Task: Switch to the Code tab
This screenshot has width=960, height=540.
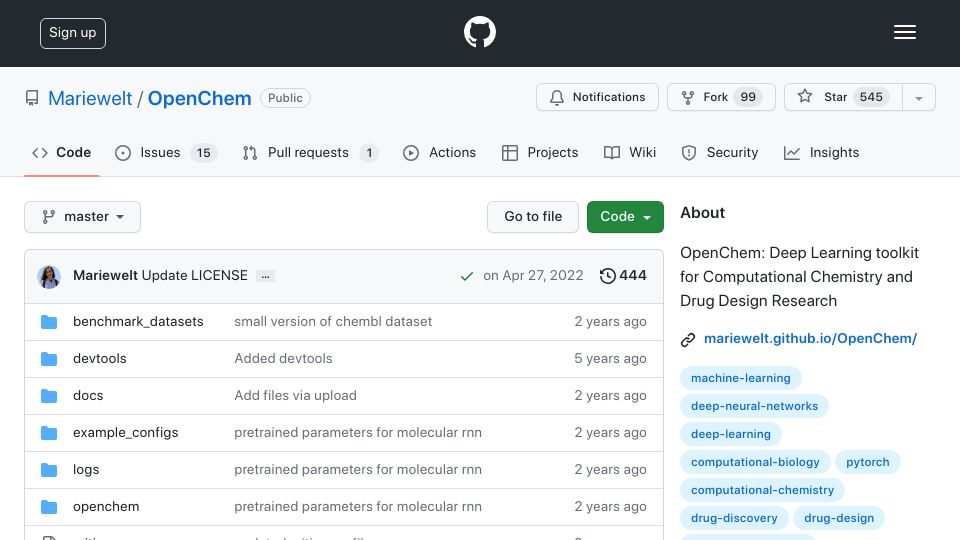Action: pyautogui.click(x=61, y=152)
